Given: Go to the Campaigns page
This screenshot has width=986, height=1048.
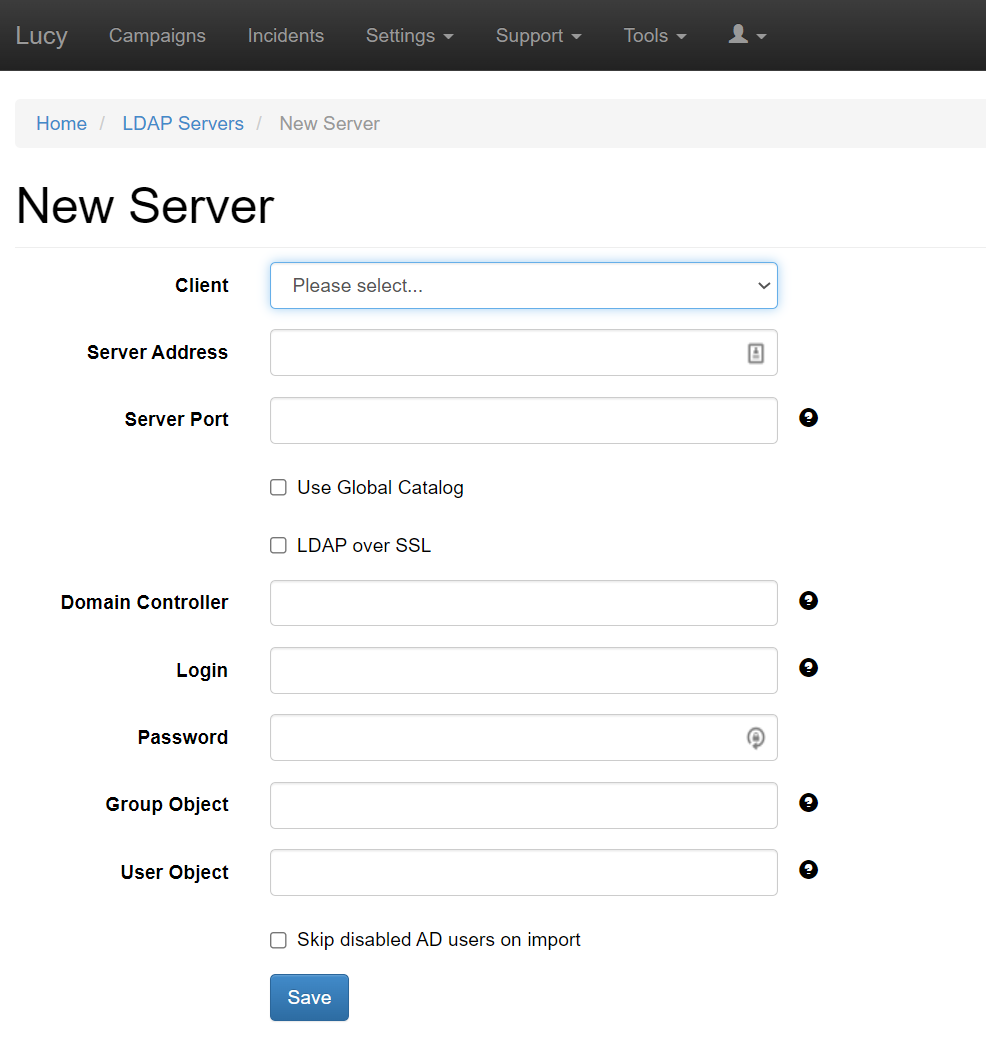Looking at the screenshot, I should click(x=157, y=35).
